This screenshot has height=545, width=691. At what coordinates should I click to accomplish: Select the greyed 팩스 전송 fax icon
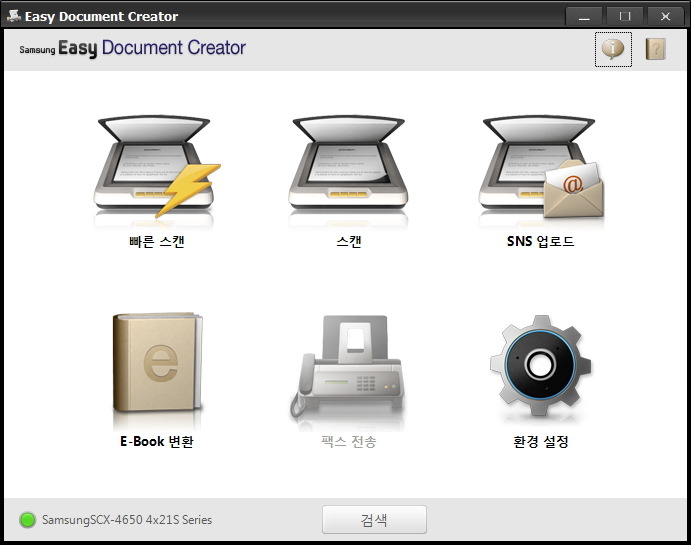348,369
